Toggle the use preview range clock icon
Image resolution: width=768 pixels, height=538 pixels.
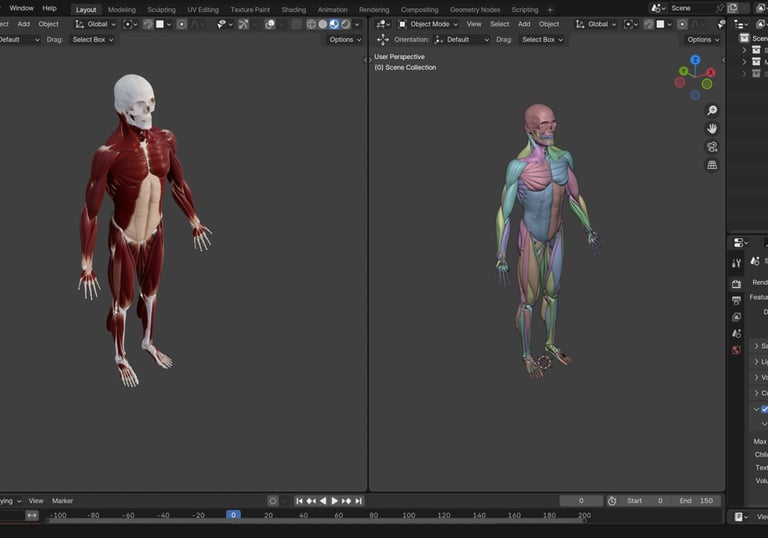[612, 501]
